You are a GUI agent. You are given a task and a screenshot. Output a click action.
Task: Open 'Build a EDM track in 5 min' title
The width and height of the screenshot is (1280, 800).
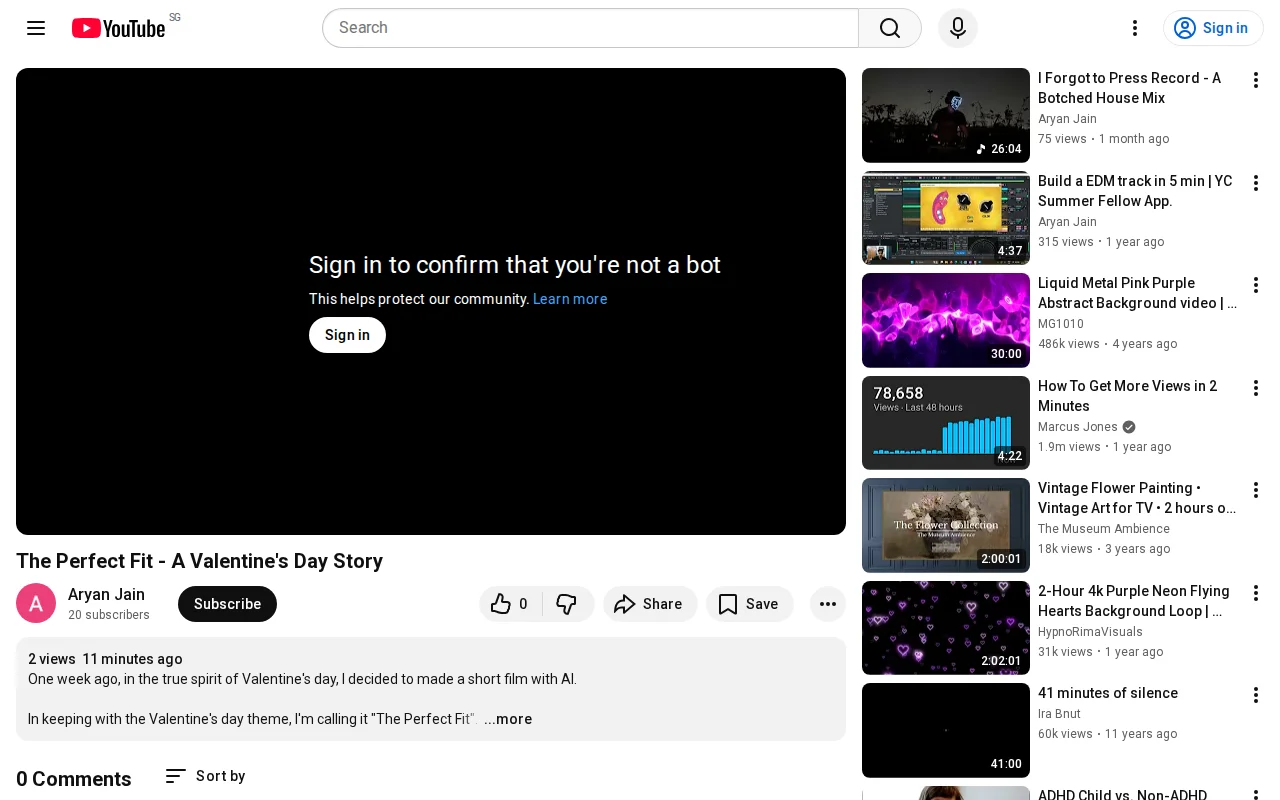click(1136, 191)
